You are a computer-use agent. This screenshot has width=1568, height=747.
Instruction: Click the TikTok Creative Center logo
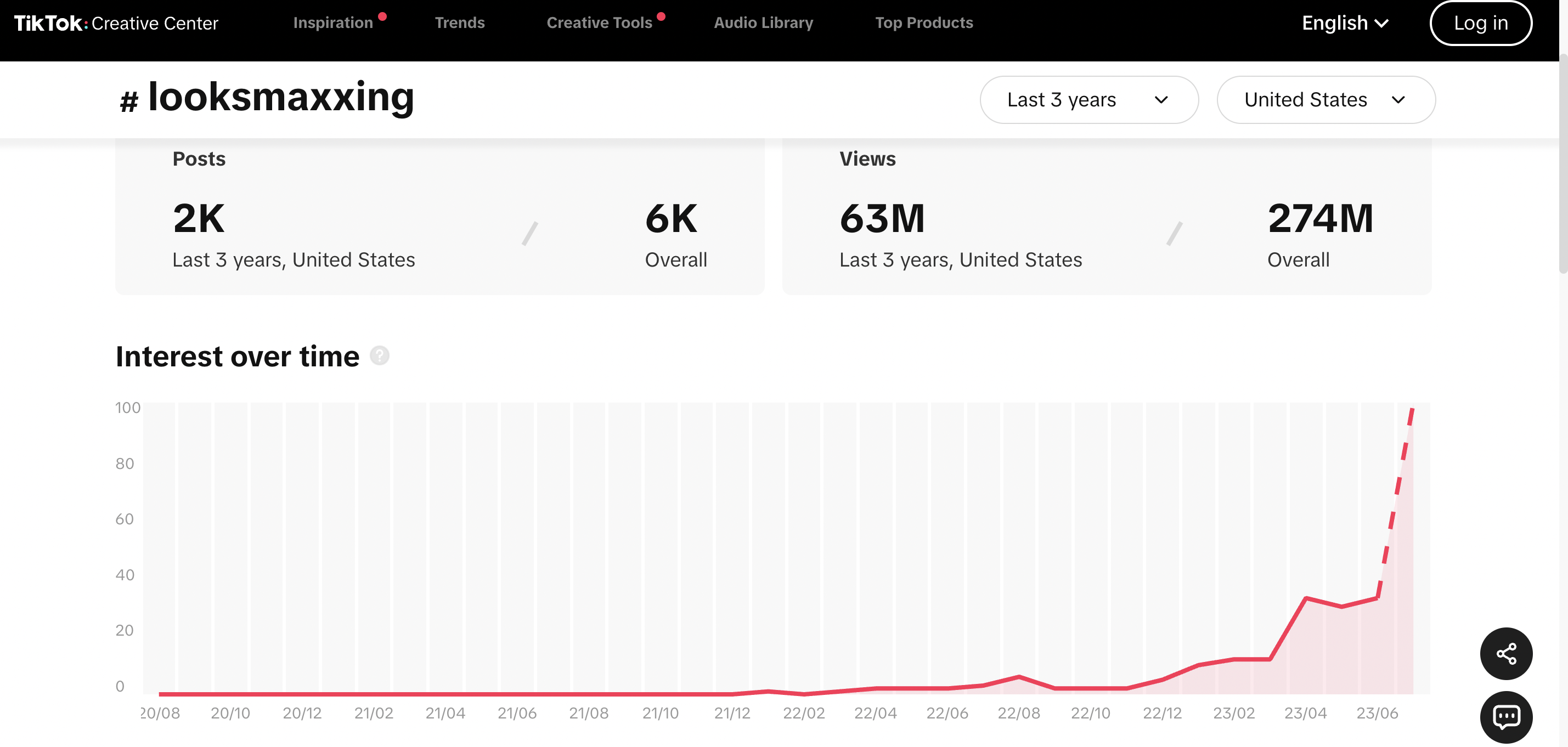[x=116, y=23]
